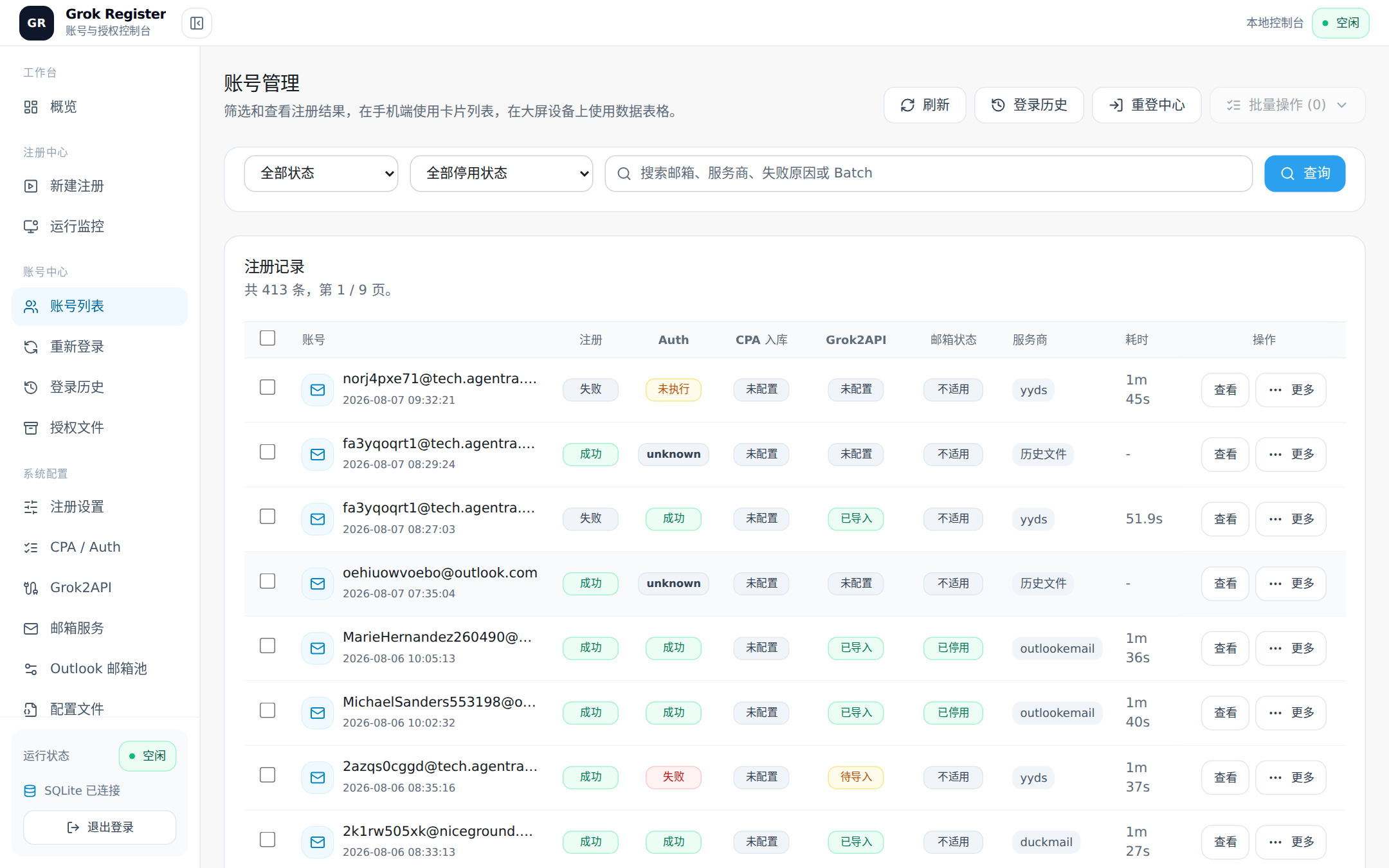Image resolution: width=1389 pixels, height=868 pixels.
Task: Expand the 批量操作 (0) dropdown
Action: 1287,105
